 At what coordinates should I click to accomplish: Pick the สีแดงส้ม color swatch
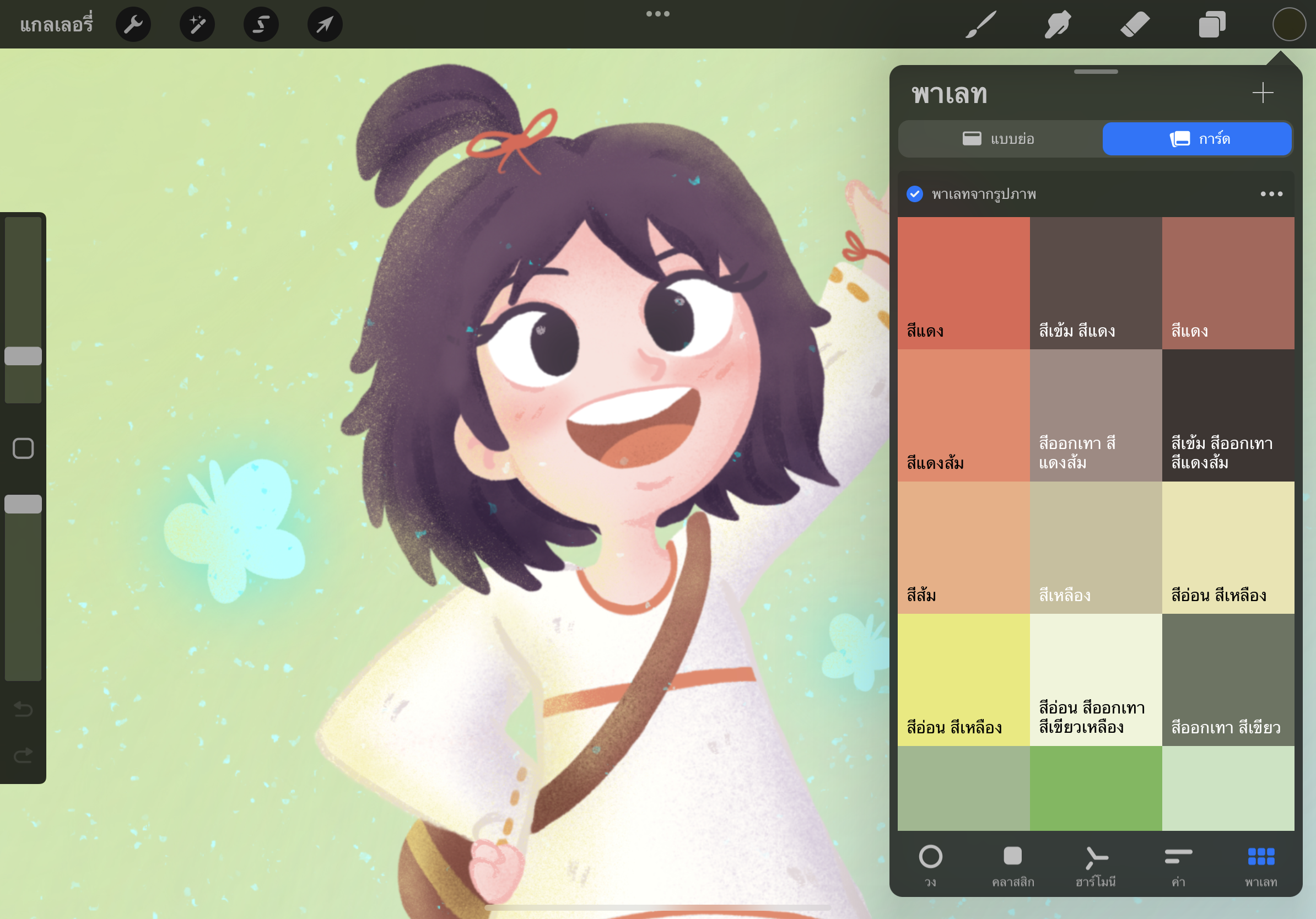(x=963, y=415)
